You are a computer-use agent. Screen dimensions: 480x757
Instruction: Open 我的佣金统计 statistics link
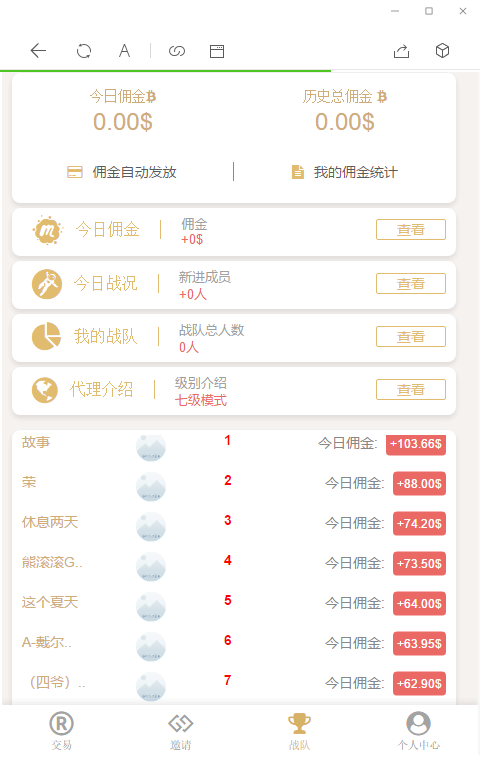tap(345, 172)
